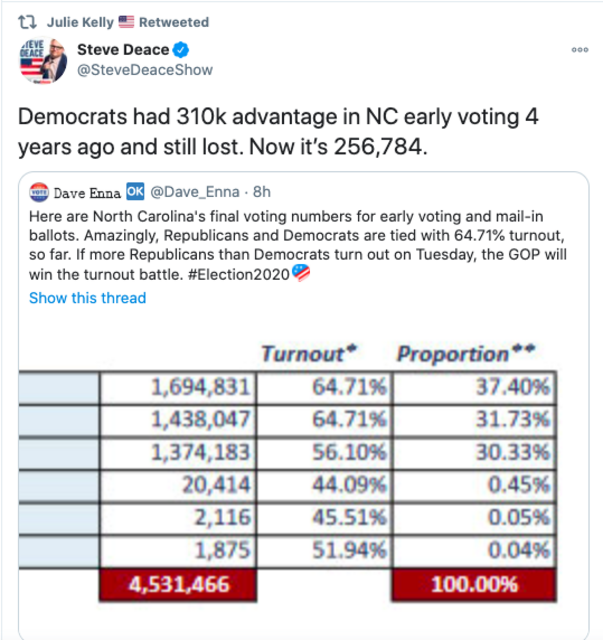Open Steve Deace's profile avatar
This screenshot has height=640, width=603.
coord(43,60)
